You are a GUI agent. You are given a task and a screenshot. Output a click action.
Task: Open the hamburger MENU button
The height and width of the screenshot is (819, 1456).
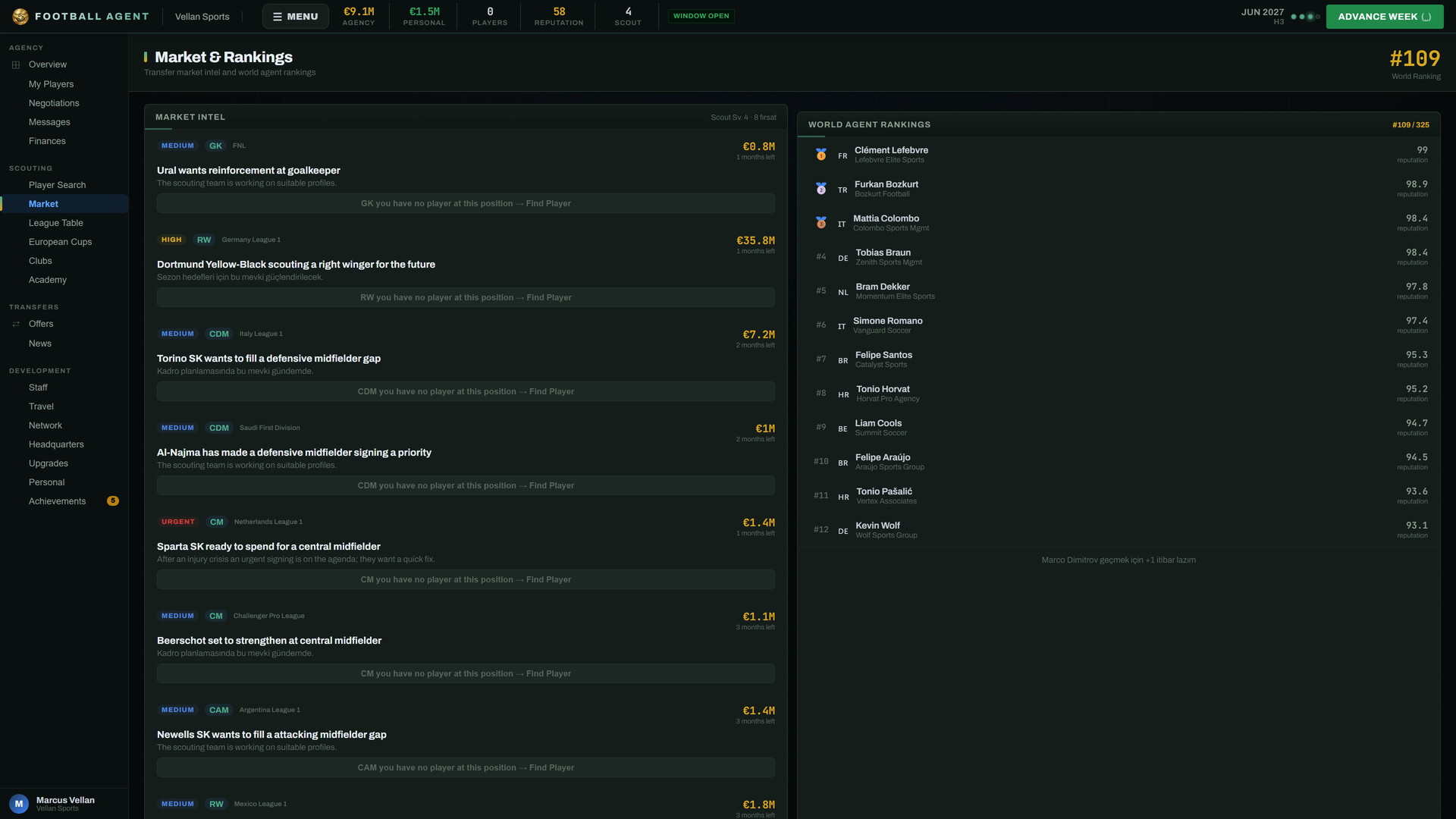coord(296,16)
